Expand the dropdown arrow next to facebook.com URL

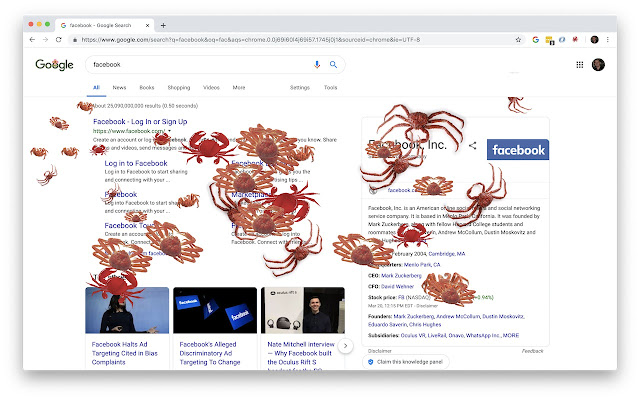(169, 131)
